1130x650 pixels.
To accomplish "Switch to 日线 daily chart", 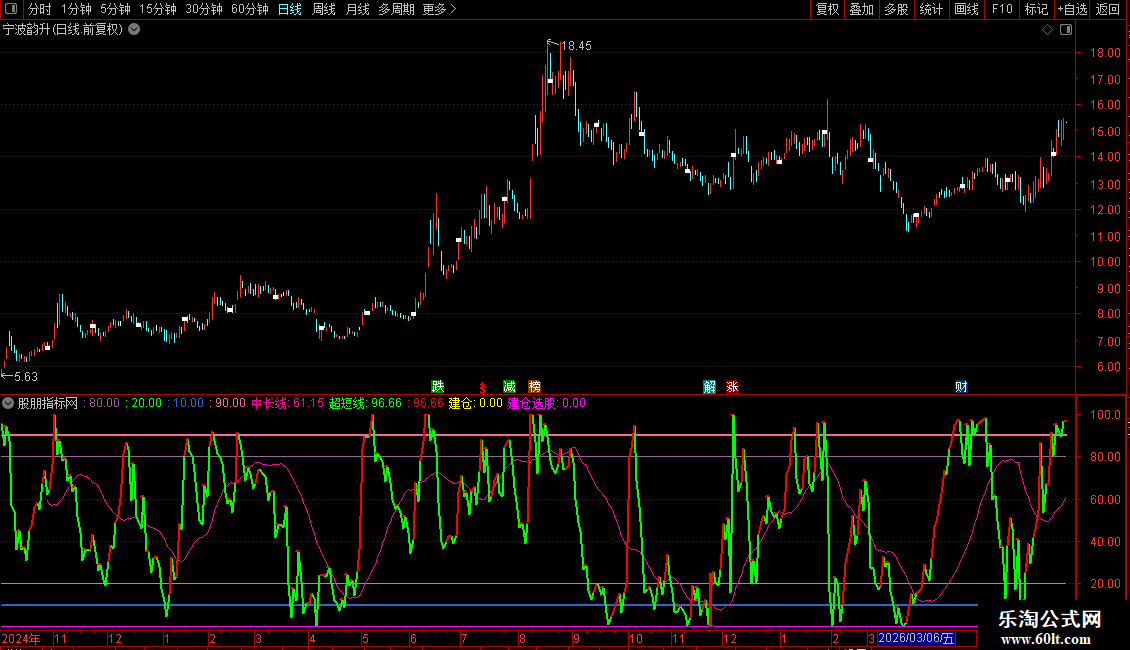I will point(290,9).
